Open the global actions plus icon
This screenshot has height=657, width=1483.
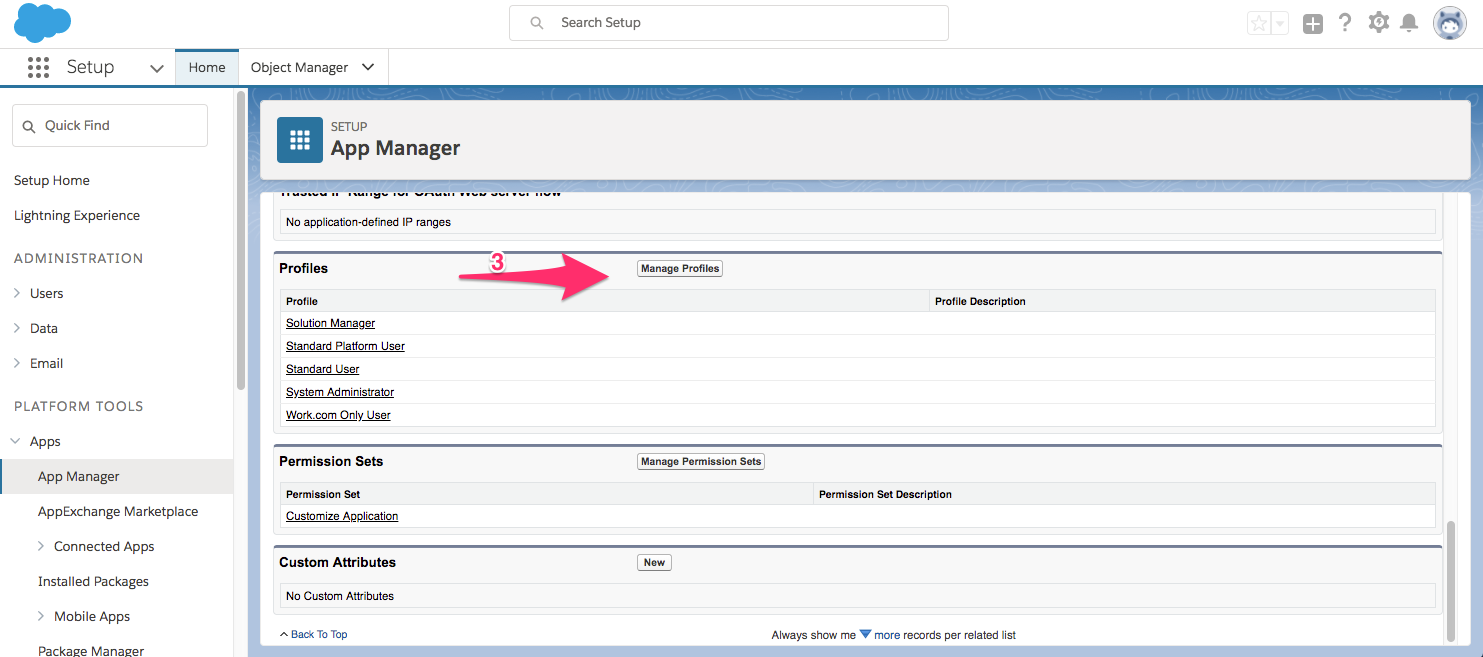(1313, 24)
